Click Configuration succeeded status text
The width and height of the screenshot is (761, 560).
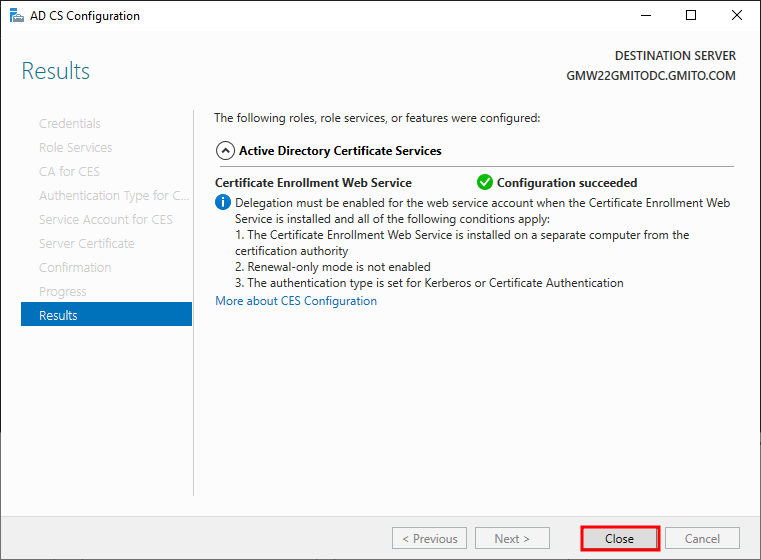tap(567, 183)
